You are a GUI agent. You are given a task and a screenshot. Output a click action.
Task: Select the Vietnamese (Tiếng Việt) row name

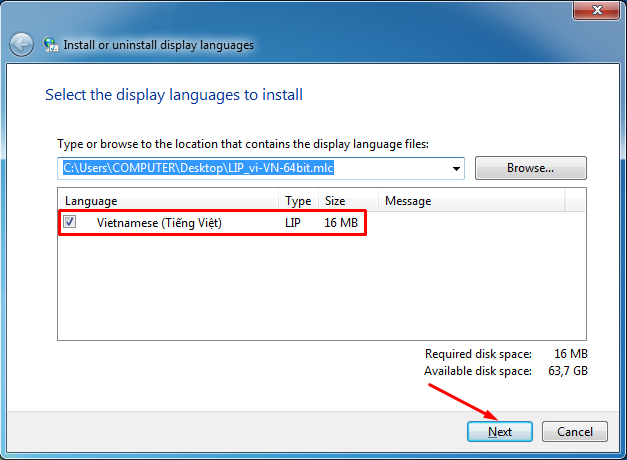click(159, 222)
